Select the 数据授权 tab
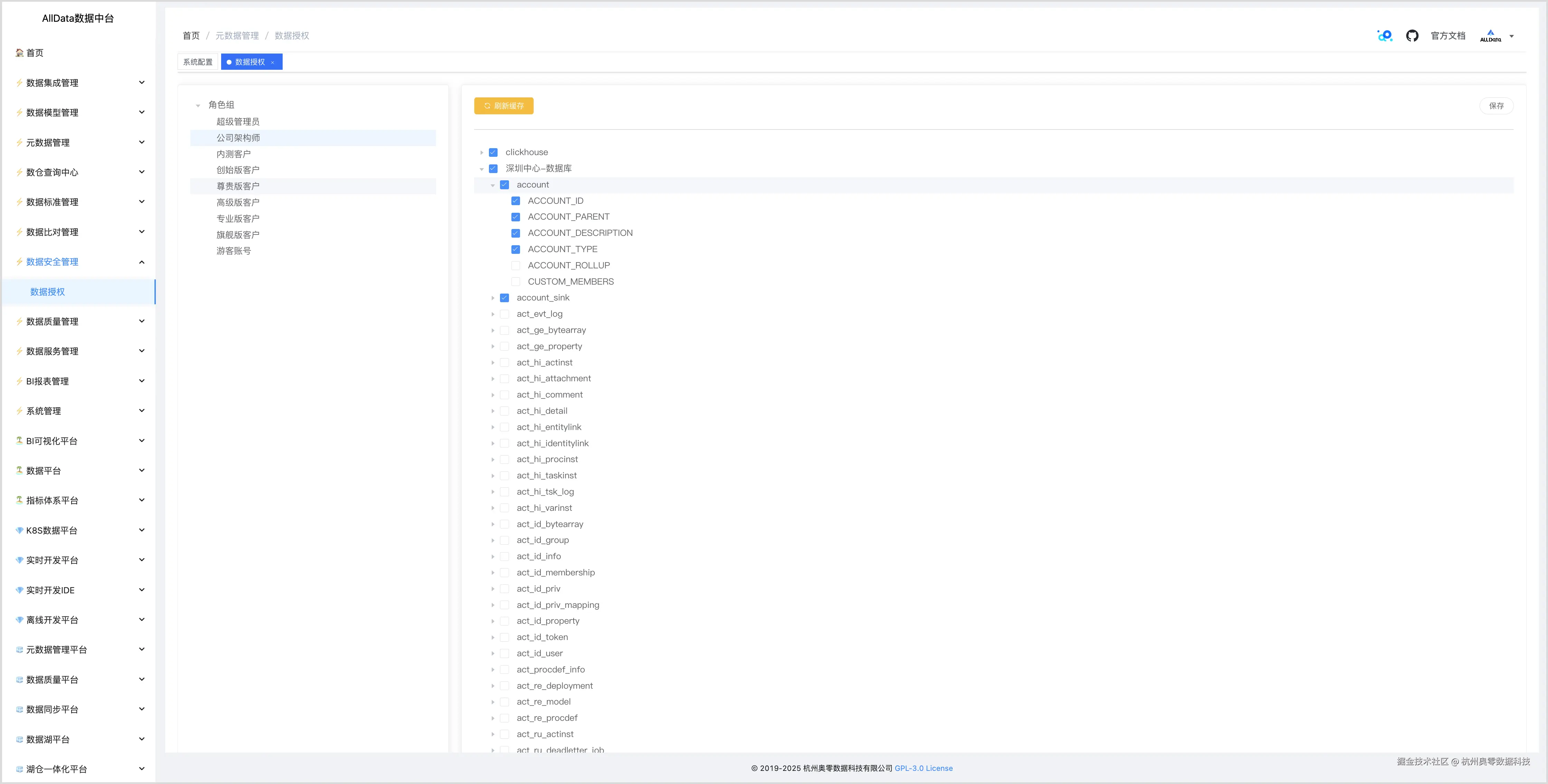The height and width of the screenshot is (784, 1548). tap(251, 62)
